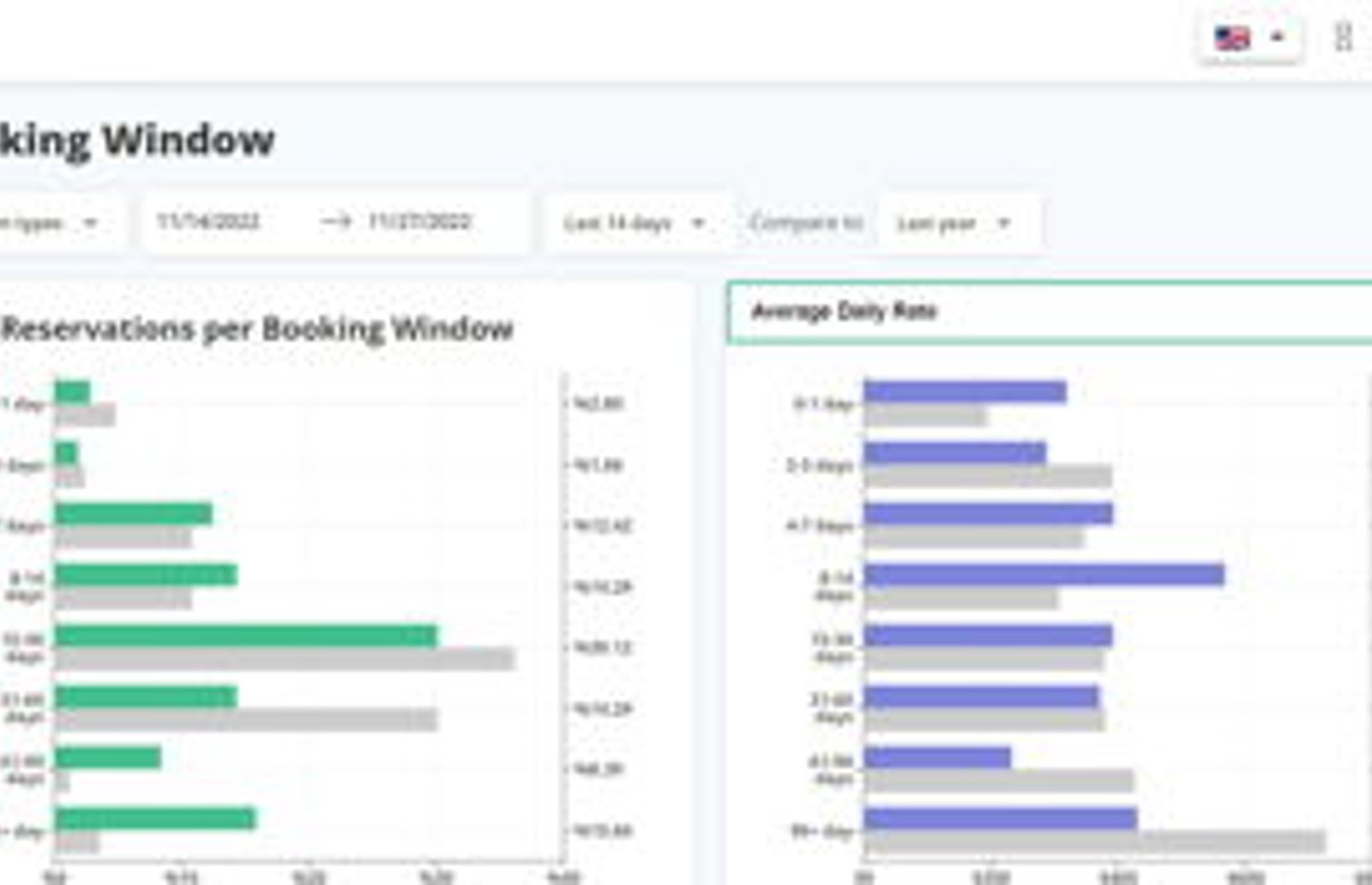This screenshot has height=885, width=1372.
Task: Click the gray 15-30 days reservations comparison bar
Action: click(285, 659)
